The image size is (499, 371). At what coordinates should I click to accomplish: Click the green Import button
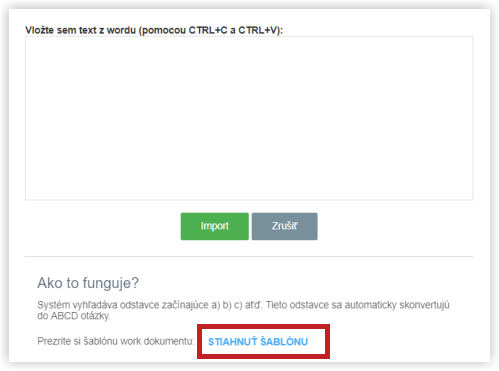pyautogui.click(x=215, y=226)
